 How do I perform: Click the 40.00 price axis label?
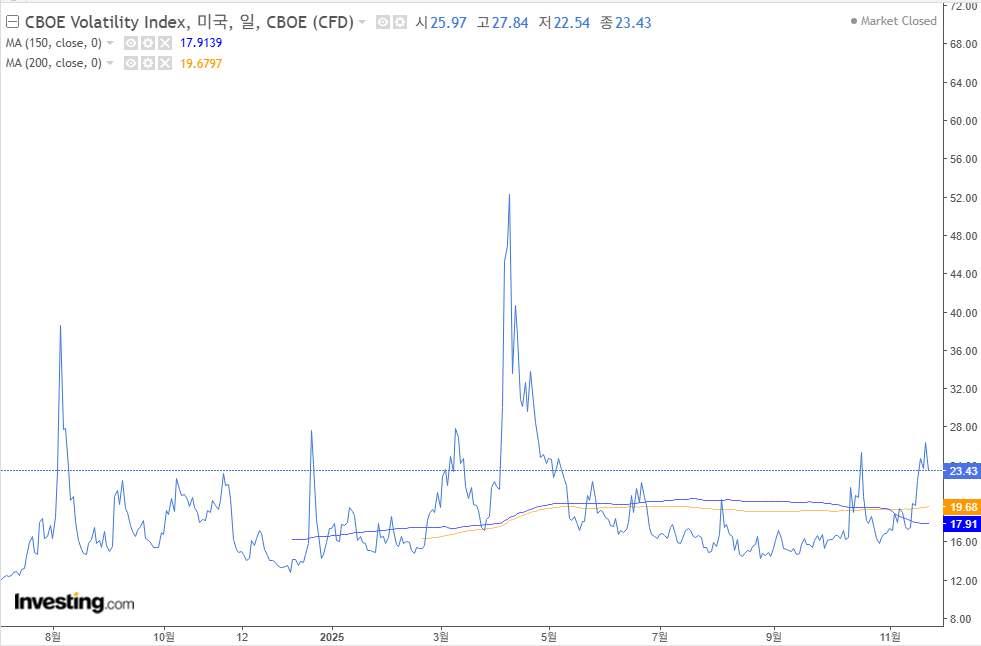[x=963, y=313]
